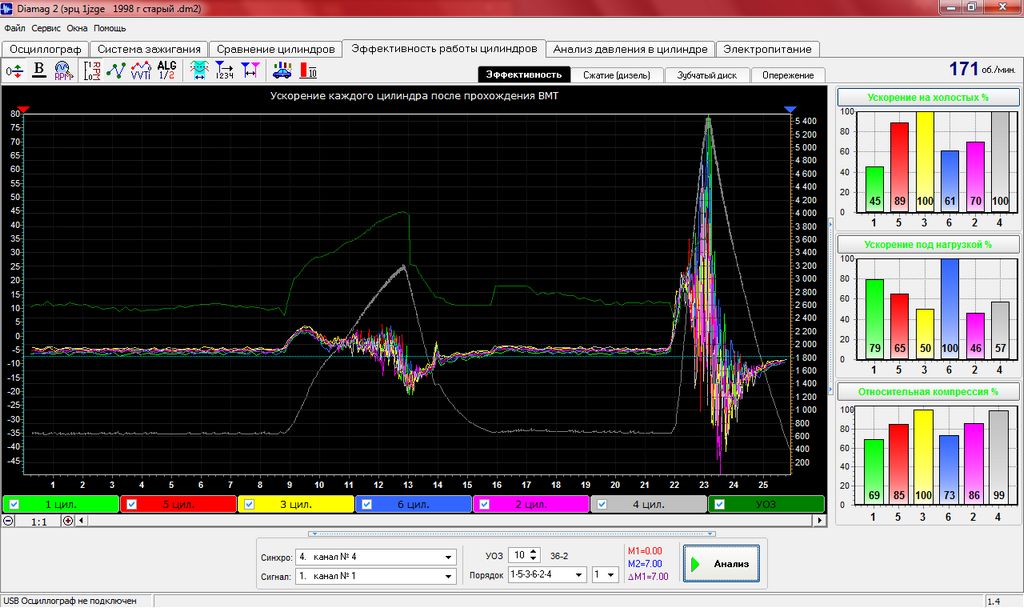The height and width of the screenshot is (608, 1024).
Task: Decrease the УОЗ value with down arrow
Action: (534, 559)
